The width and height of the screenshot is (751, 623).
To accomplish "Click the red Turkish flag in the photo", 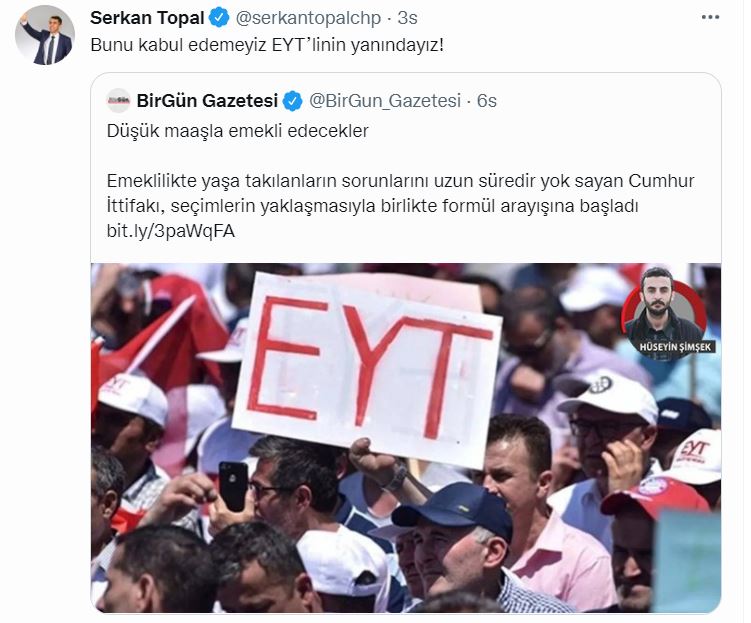I will pos(165,337).
